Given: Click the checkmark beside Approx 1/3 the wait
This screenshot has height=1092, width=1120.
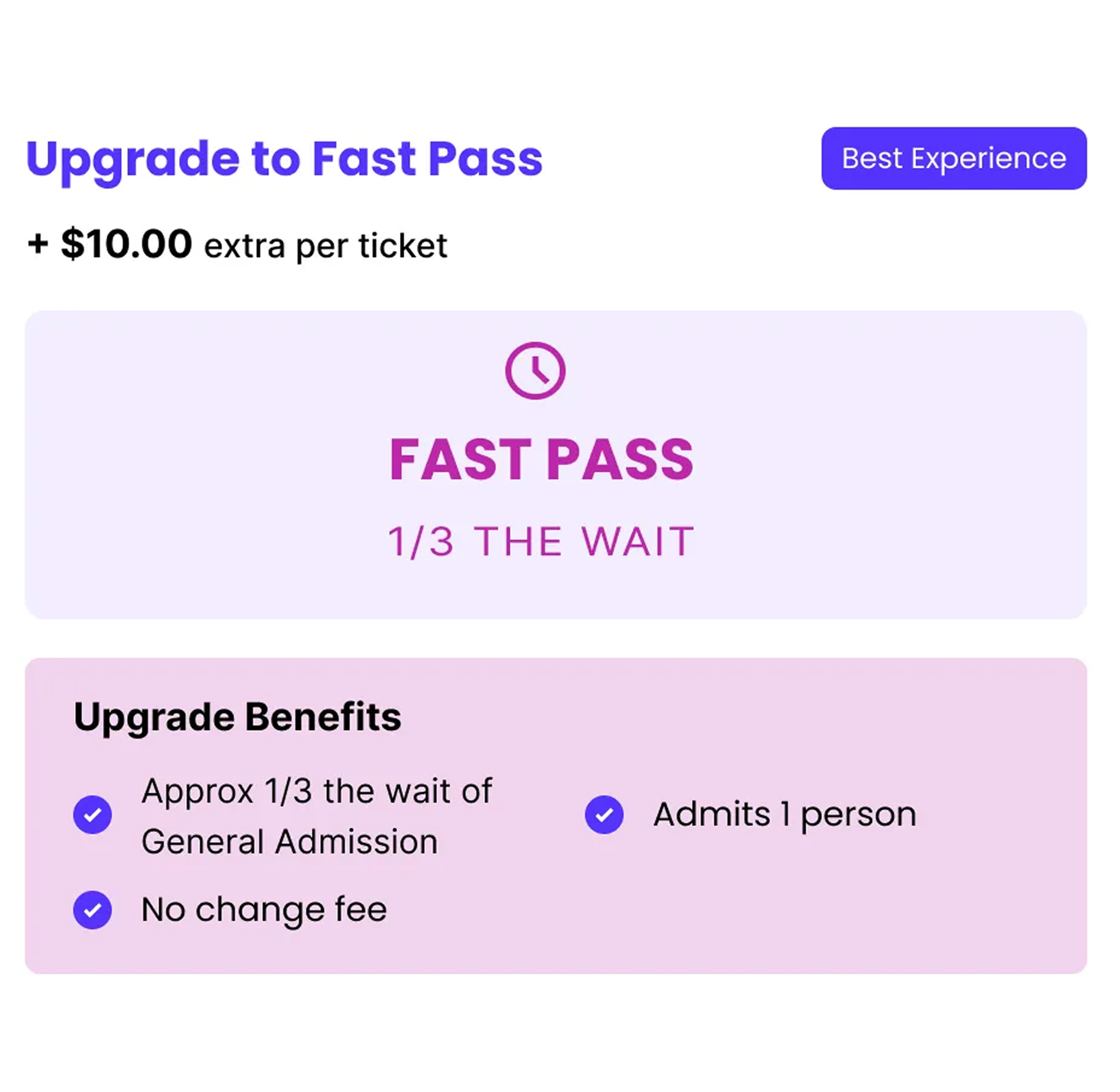Looking at the screenshot, I should tap(93, 814).
